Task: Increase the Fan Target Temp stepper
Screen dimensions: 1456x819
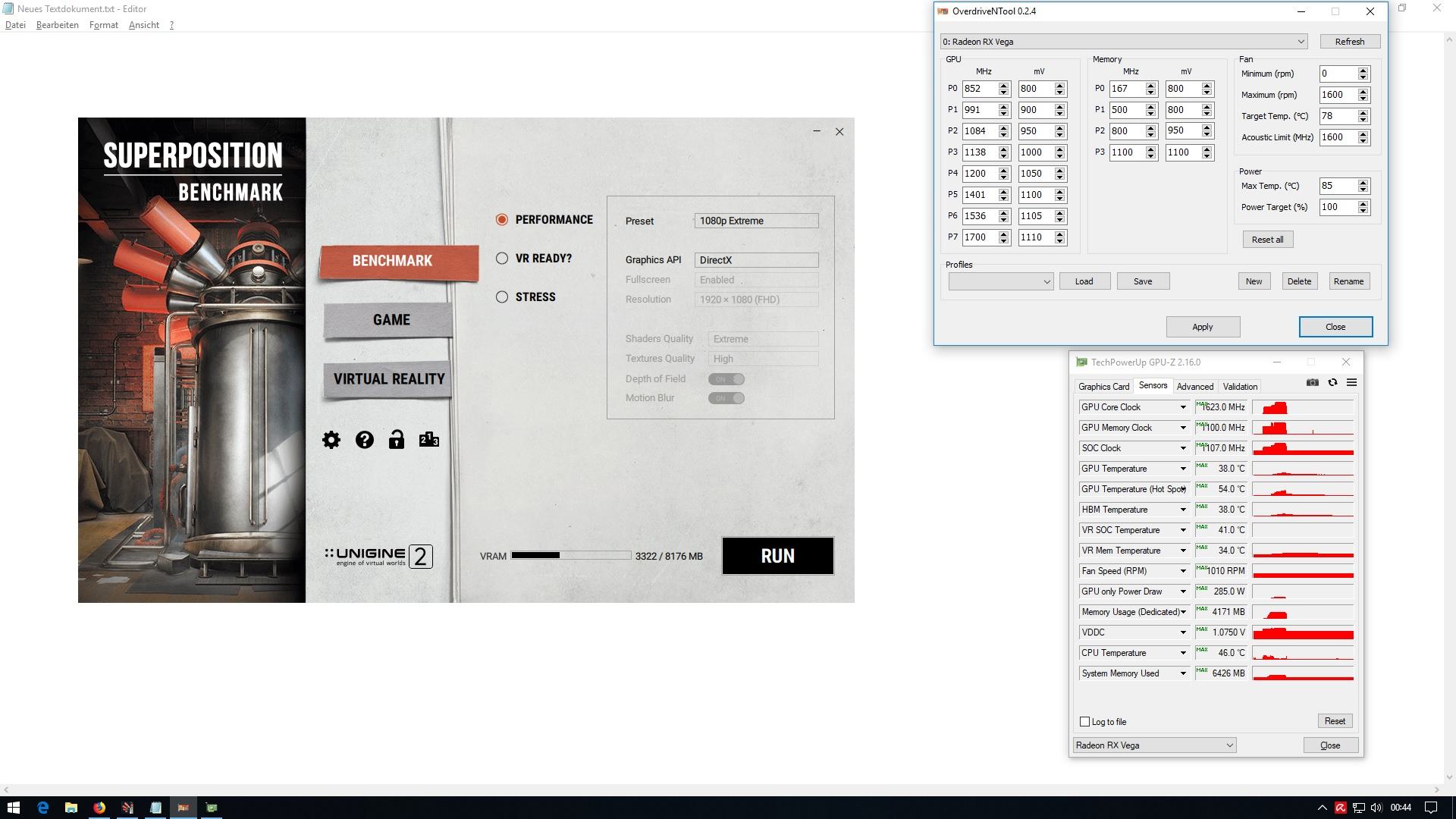Action: [x=1363, y=112]
